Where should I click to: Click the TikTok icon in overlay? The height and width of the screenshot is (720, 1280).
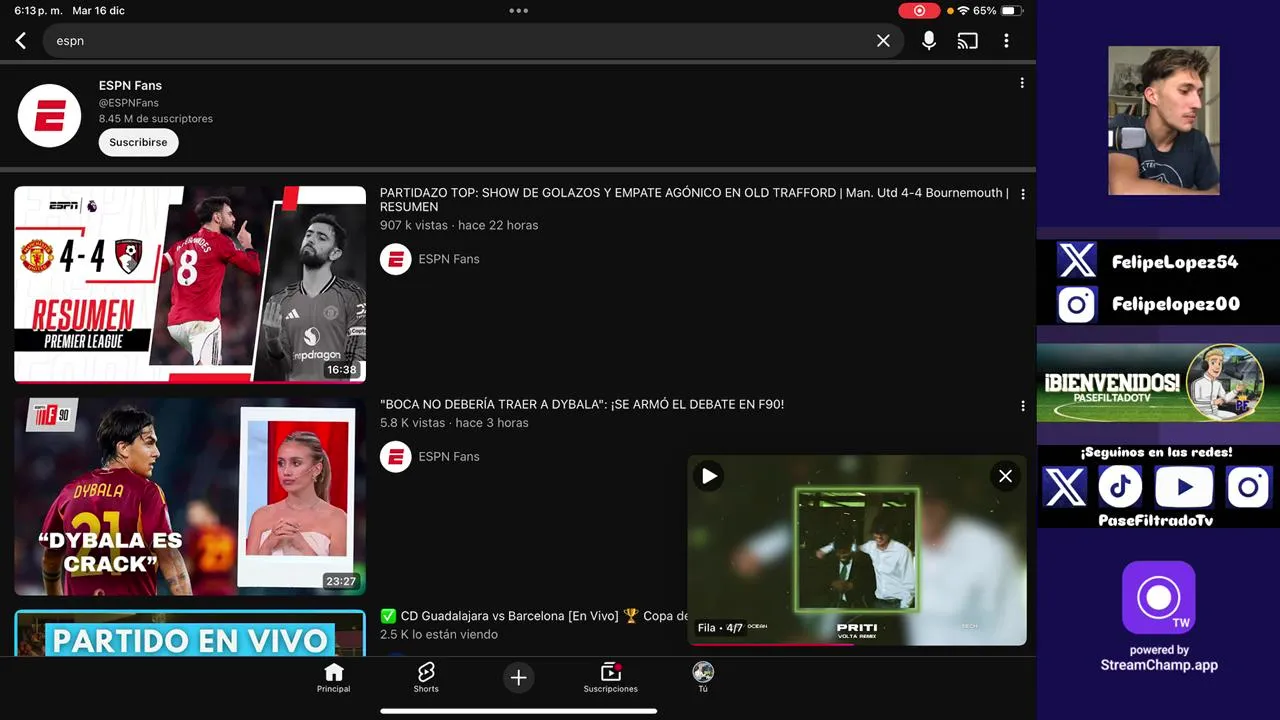[x=1120, y=487]
